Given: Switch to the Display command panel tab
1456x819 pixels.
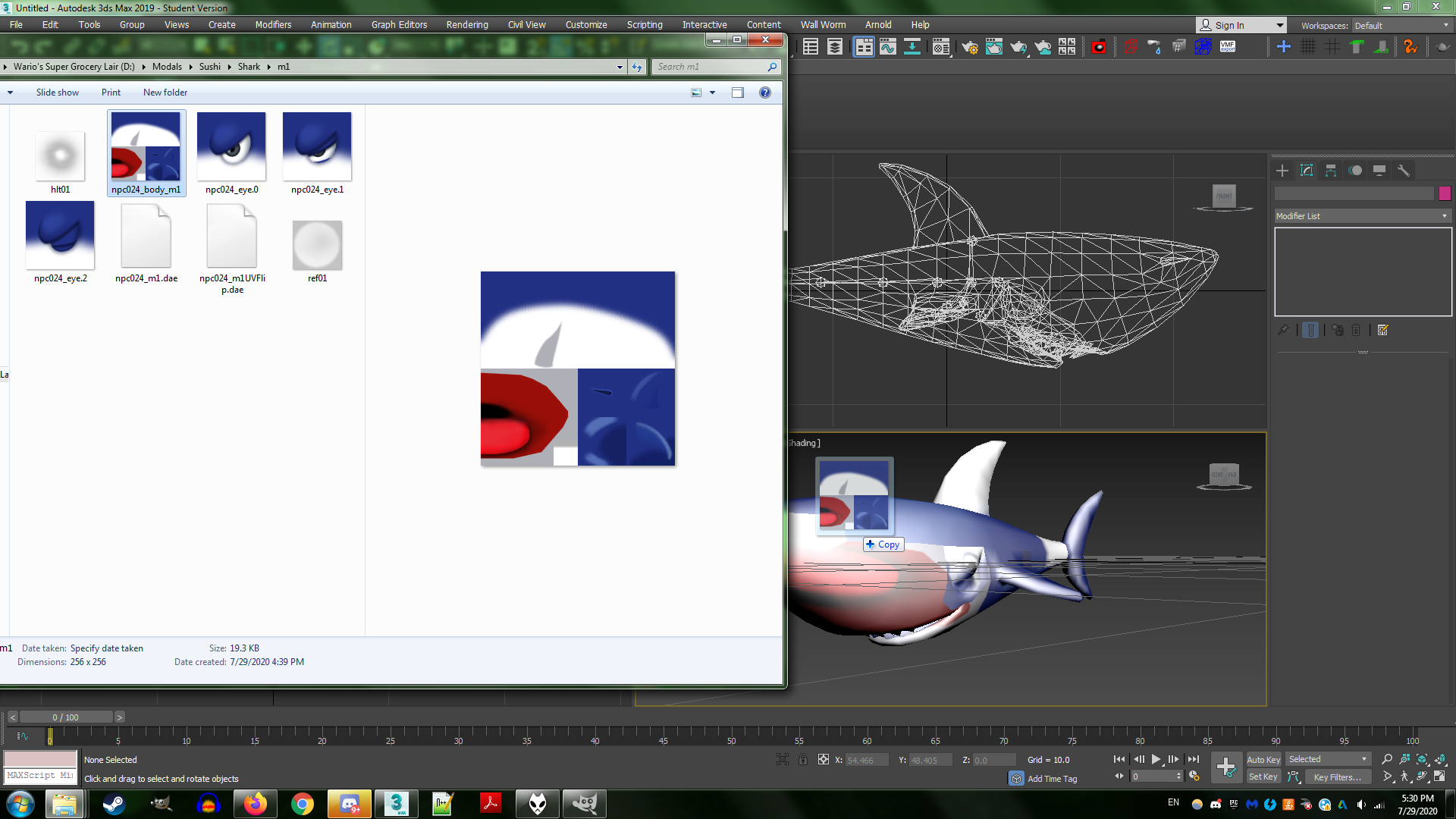Looking at the screenshot, I should 1379,171.
